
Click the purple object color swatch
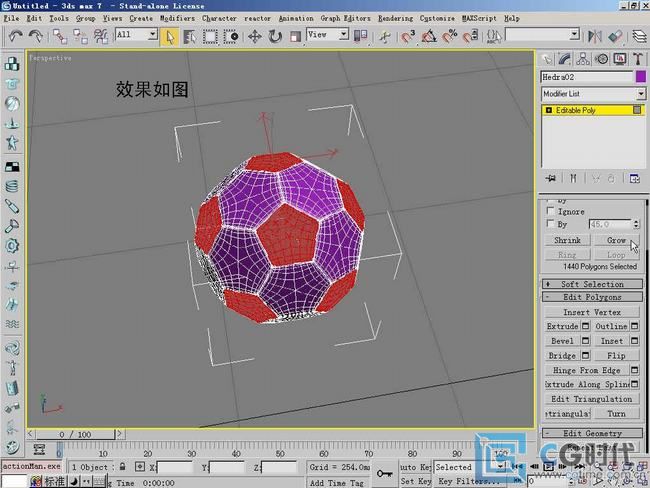(640, 77)
